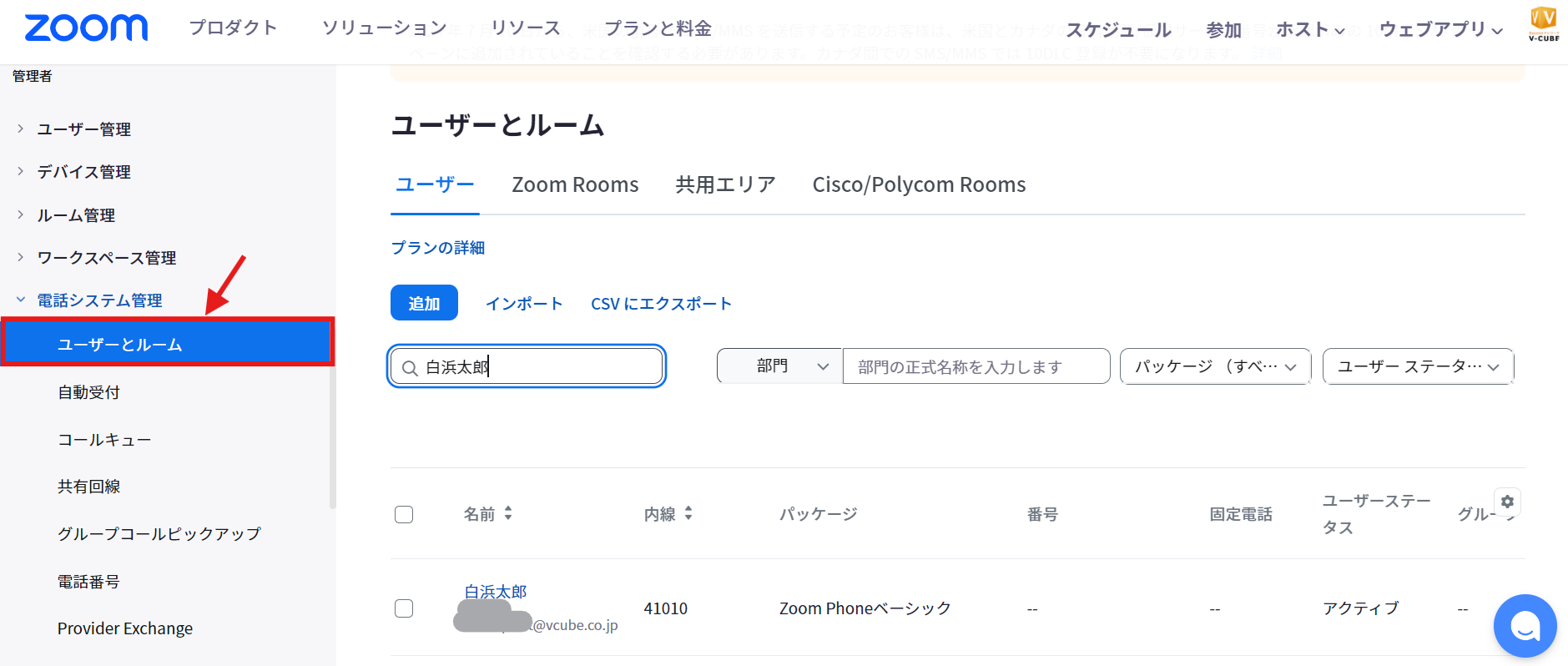Click the 追加 button
The height and width of the screenshot is (666, 1568).
coord(424,303)
